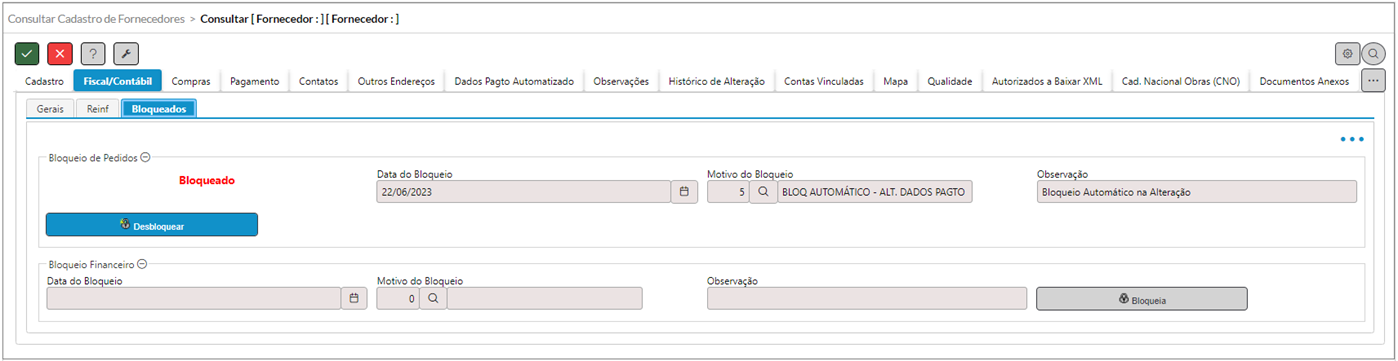The image size is (1398, 361).
Task: Click the green confirm checkmark button
Action: click(27, 54)
